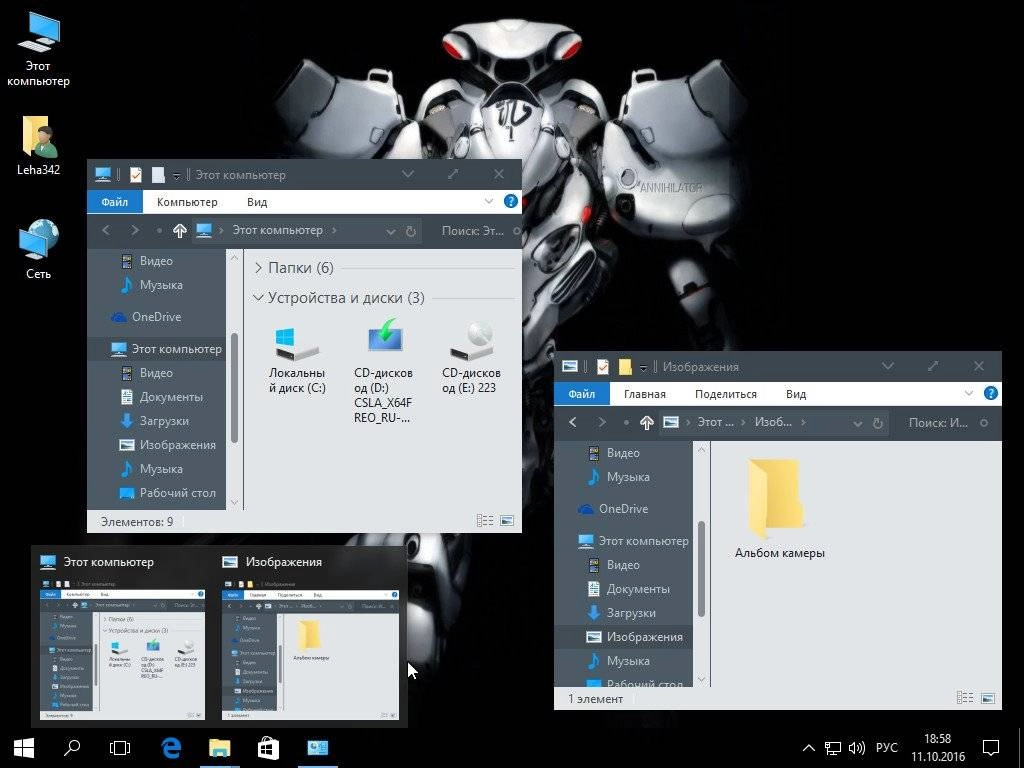This screenshot has height=768, width=1024.
Task: Open Вид tab in Изображения window
Action: [795, 394]
